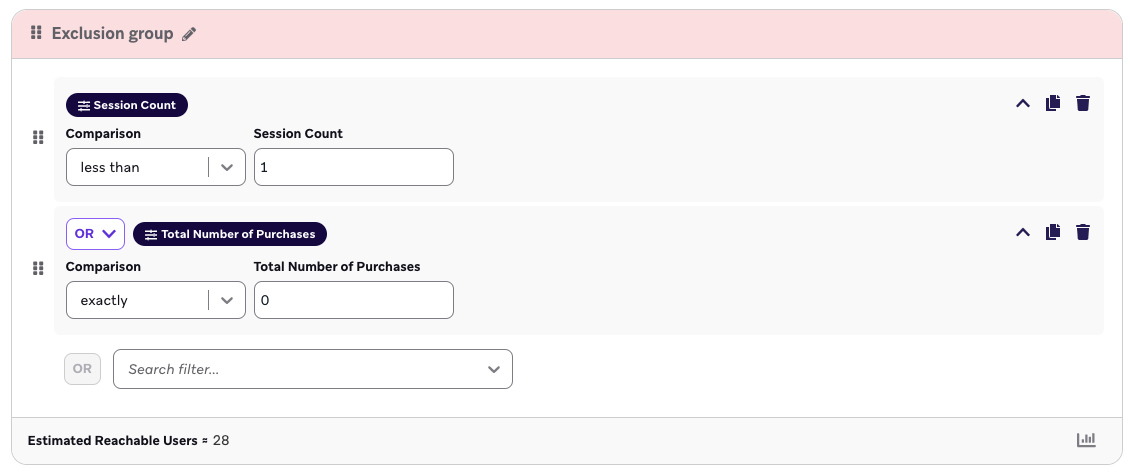The height and width of the screenshot is (476, 1130).
Task: Click the Session Count value field
Action: click(x=354, y=167)
